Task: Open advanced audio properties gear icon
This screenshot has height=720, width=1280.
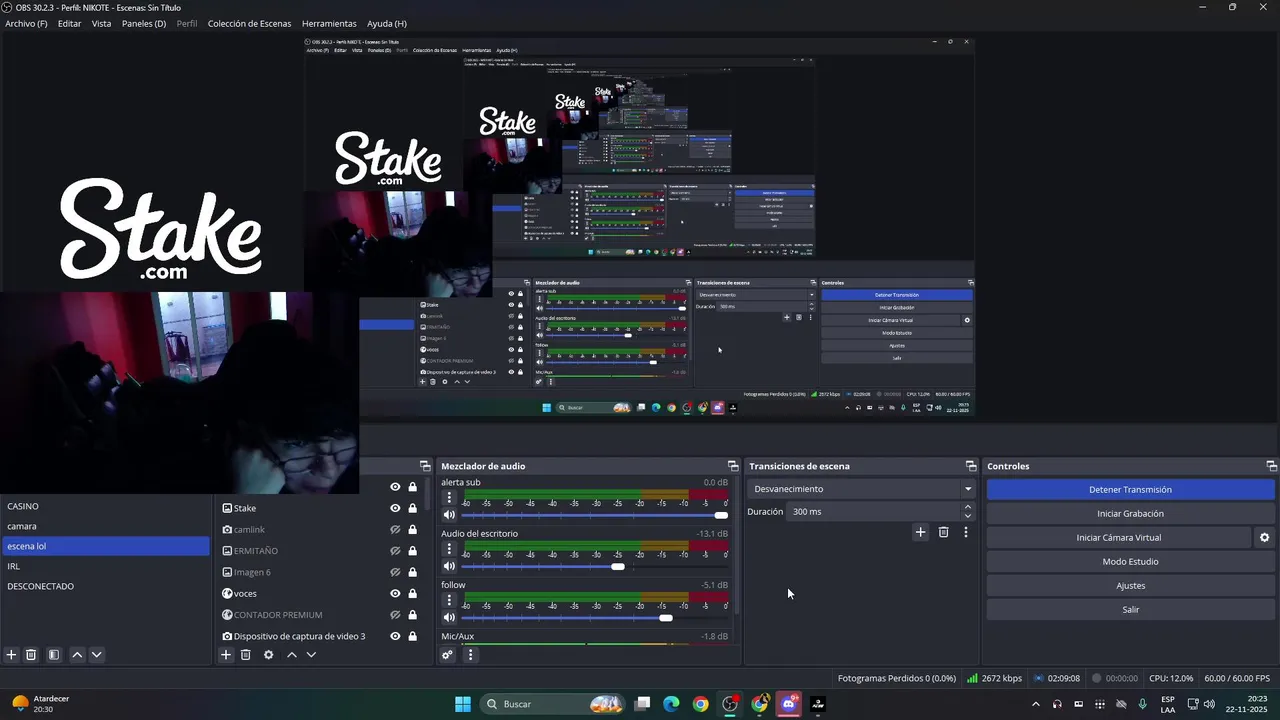Action: tap(447, 655)
